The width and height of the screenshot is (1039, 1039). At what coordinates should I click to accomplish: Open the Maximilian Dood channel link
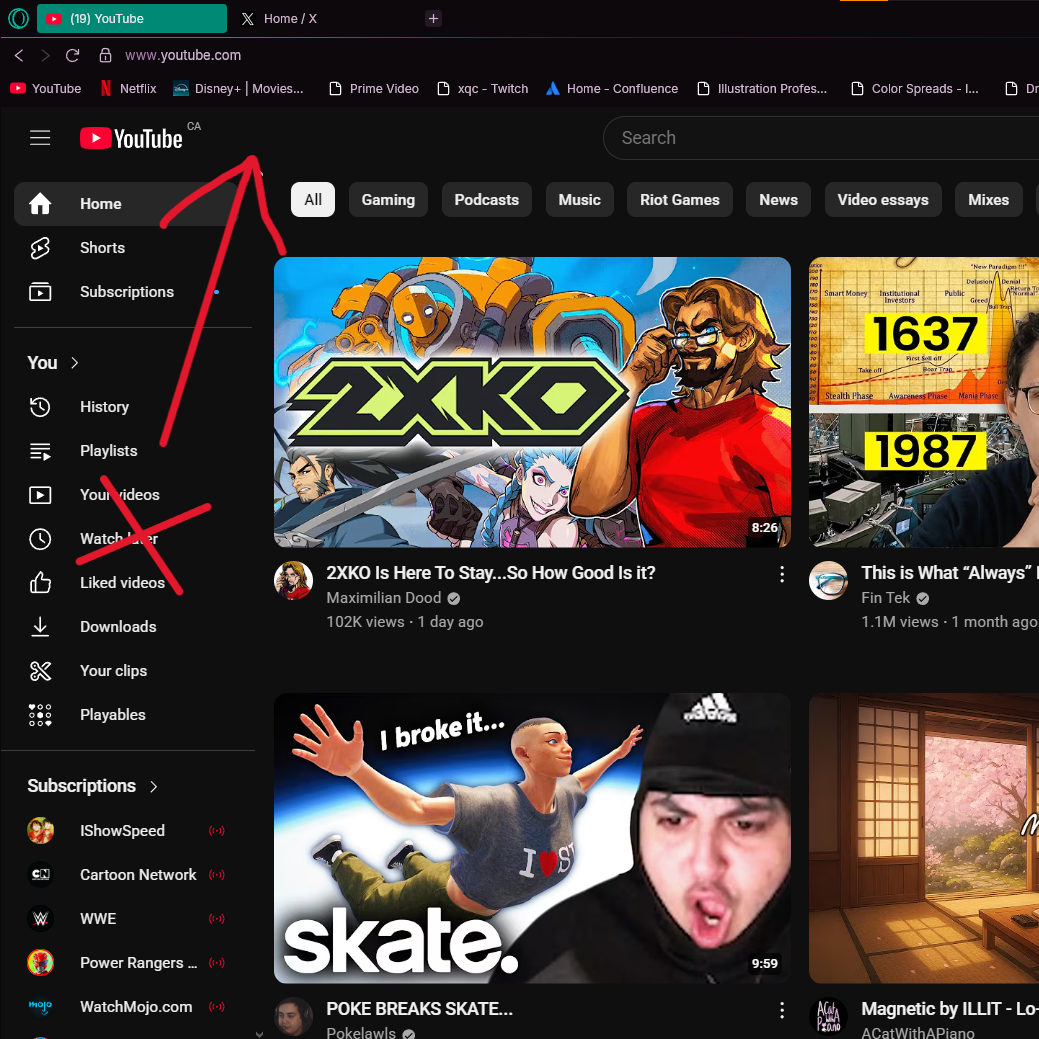(x=383, y=598)
